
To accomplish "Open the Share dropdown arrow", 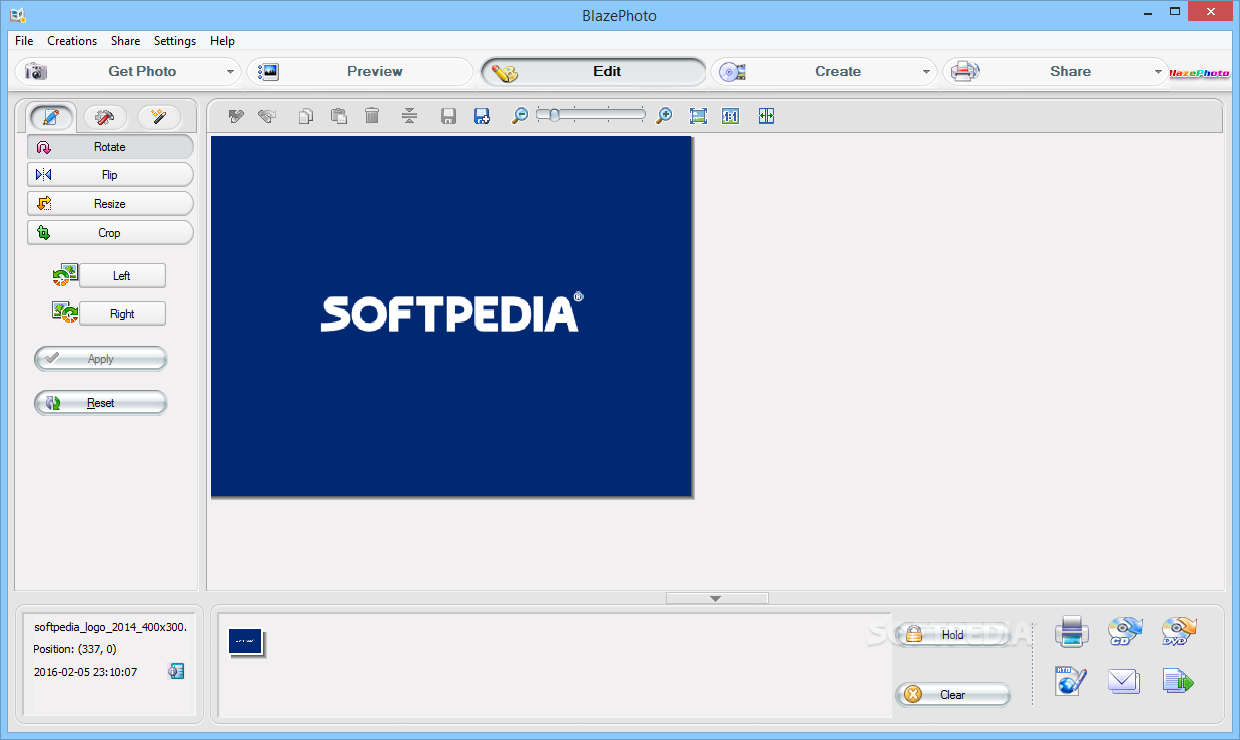I will [1159, 72].
